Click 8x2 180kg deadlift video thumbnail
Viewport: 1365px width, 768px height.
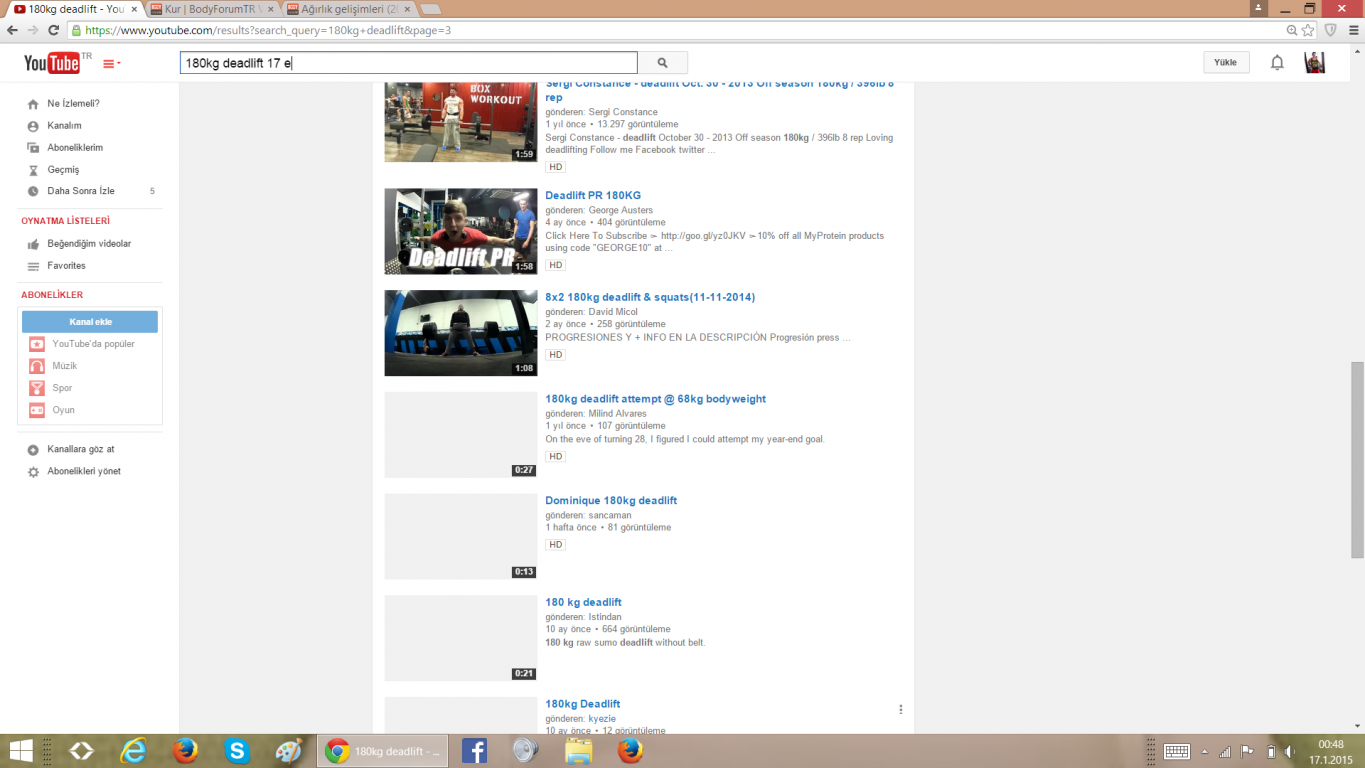click(461, 333)
